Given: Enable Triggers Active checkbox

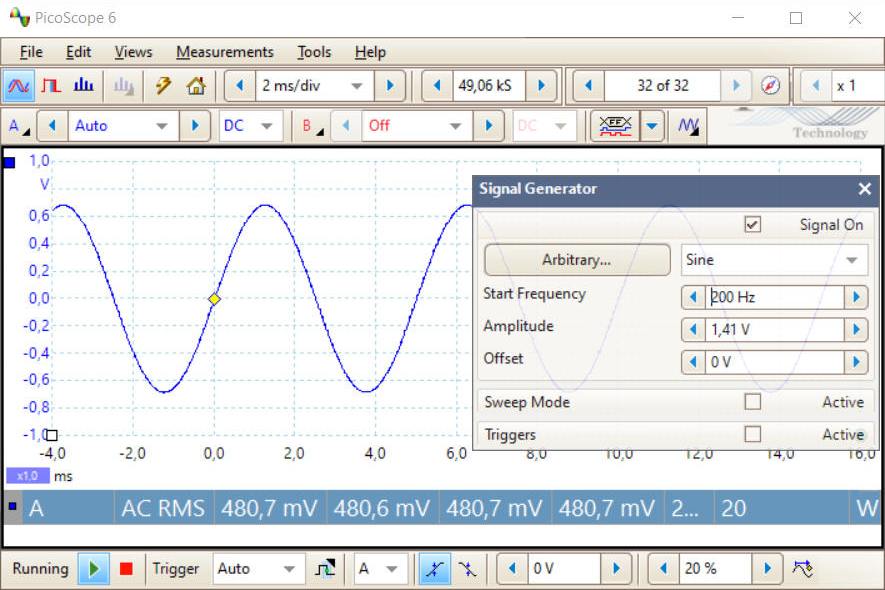Looking at the screenshot, I should coord(752,434).
